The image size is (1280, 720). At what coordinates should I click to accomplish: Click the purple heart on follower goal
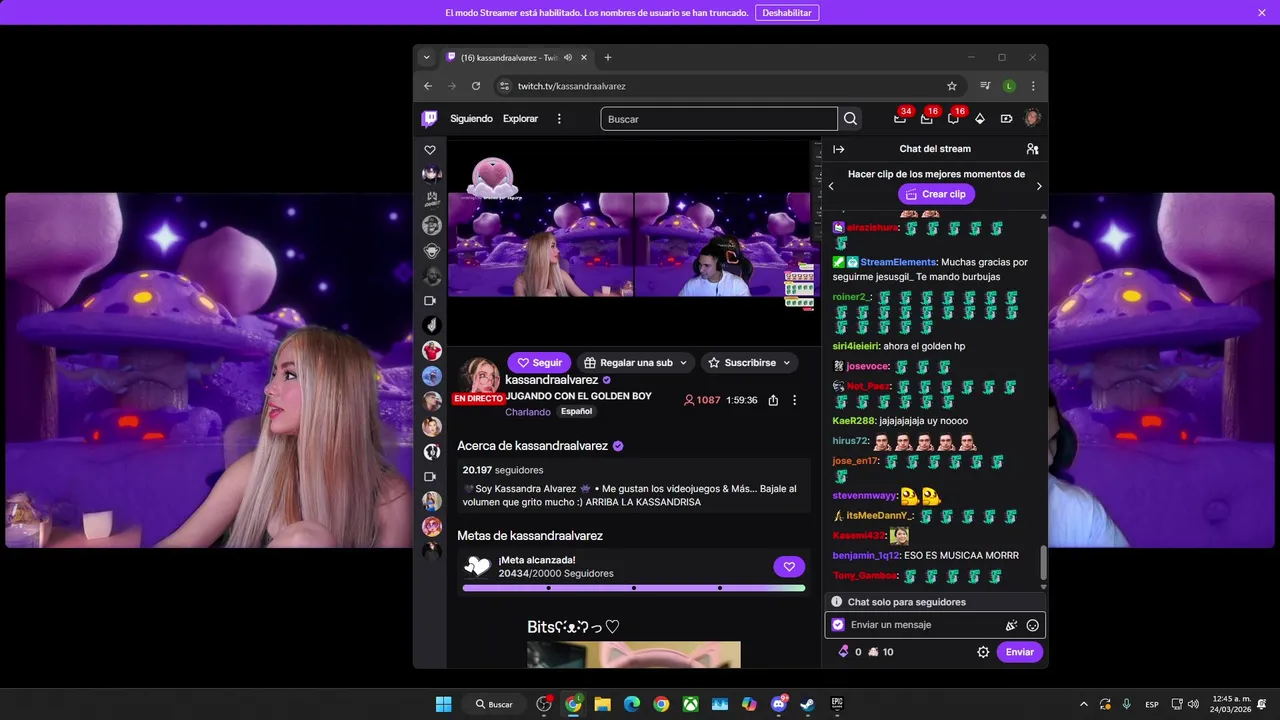tap(789, 567)
